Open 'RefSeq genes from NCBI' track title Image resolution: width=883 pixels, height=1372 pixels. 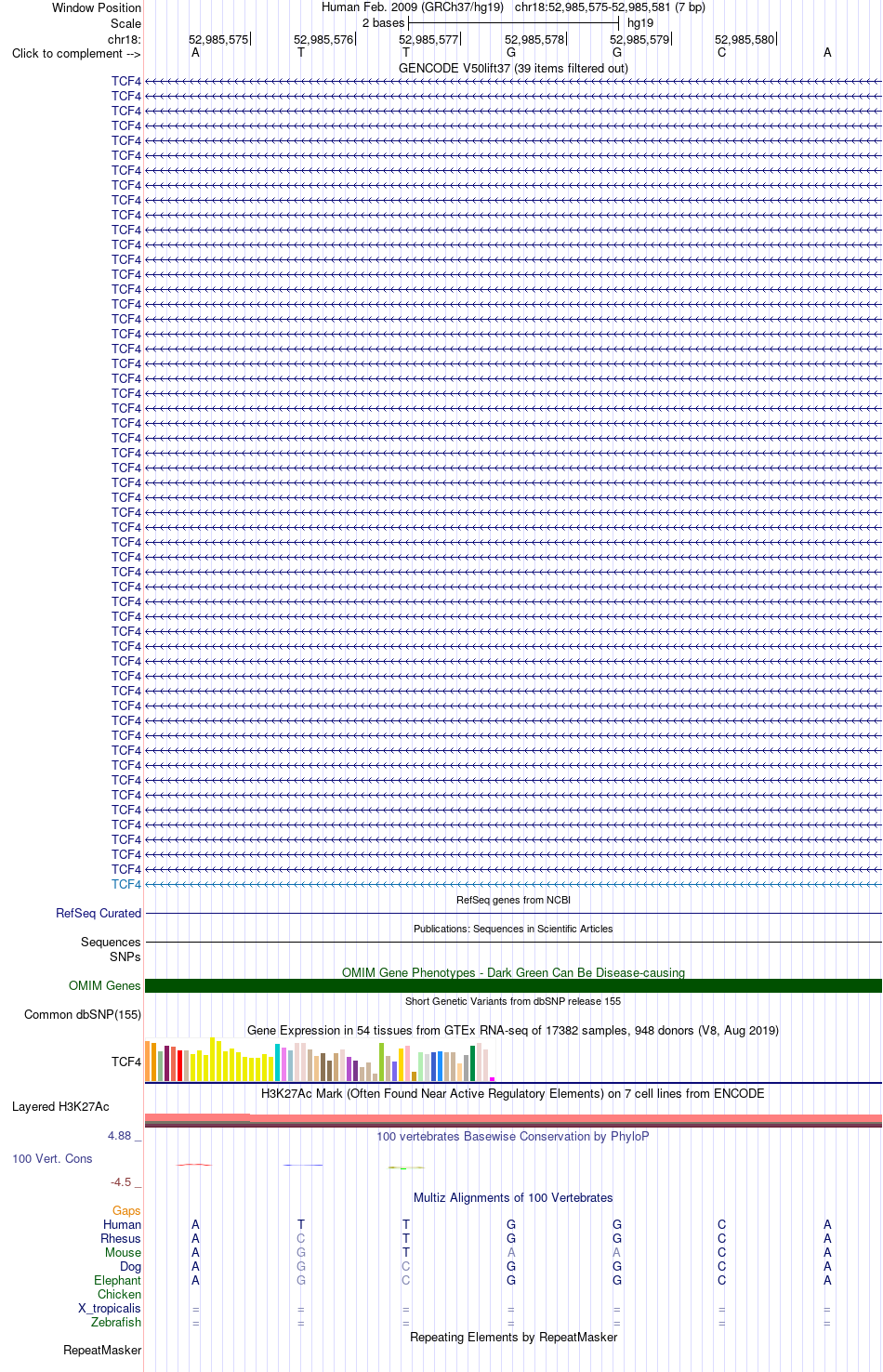coord(513,900)
